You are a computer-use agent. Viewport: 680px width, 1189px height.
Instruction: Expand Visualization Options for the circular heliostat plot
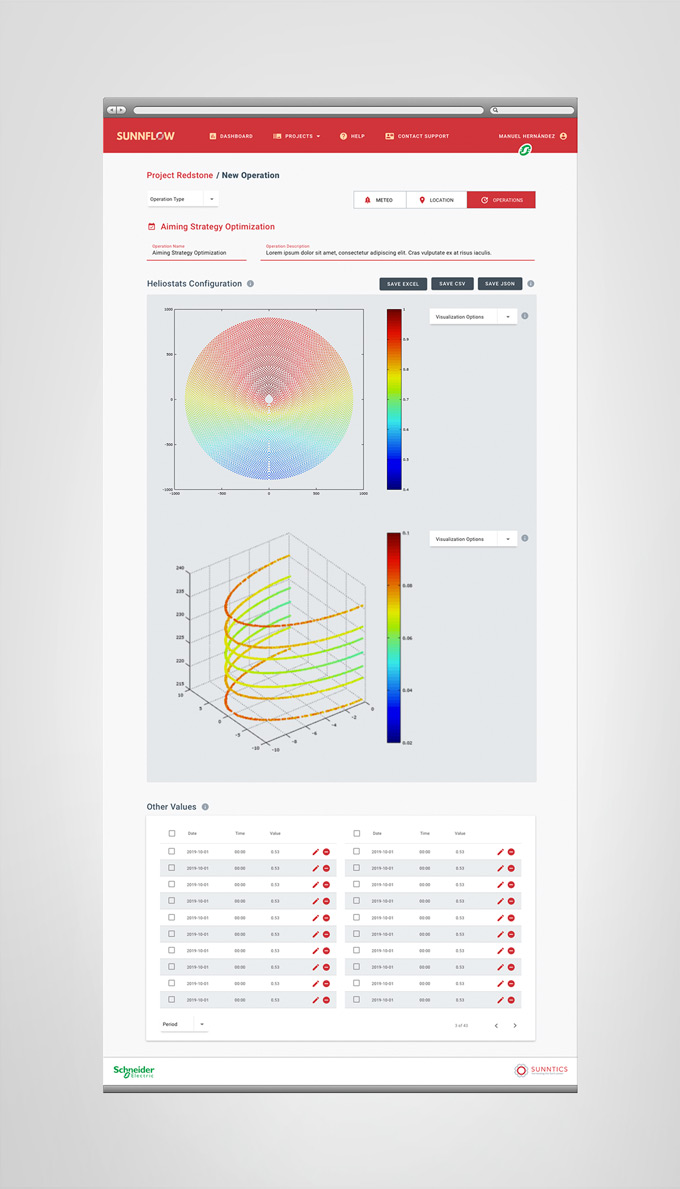point(473,317)
